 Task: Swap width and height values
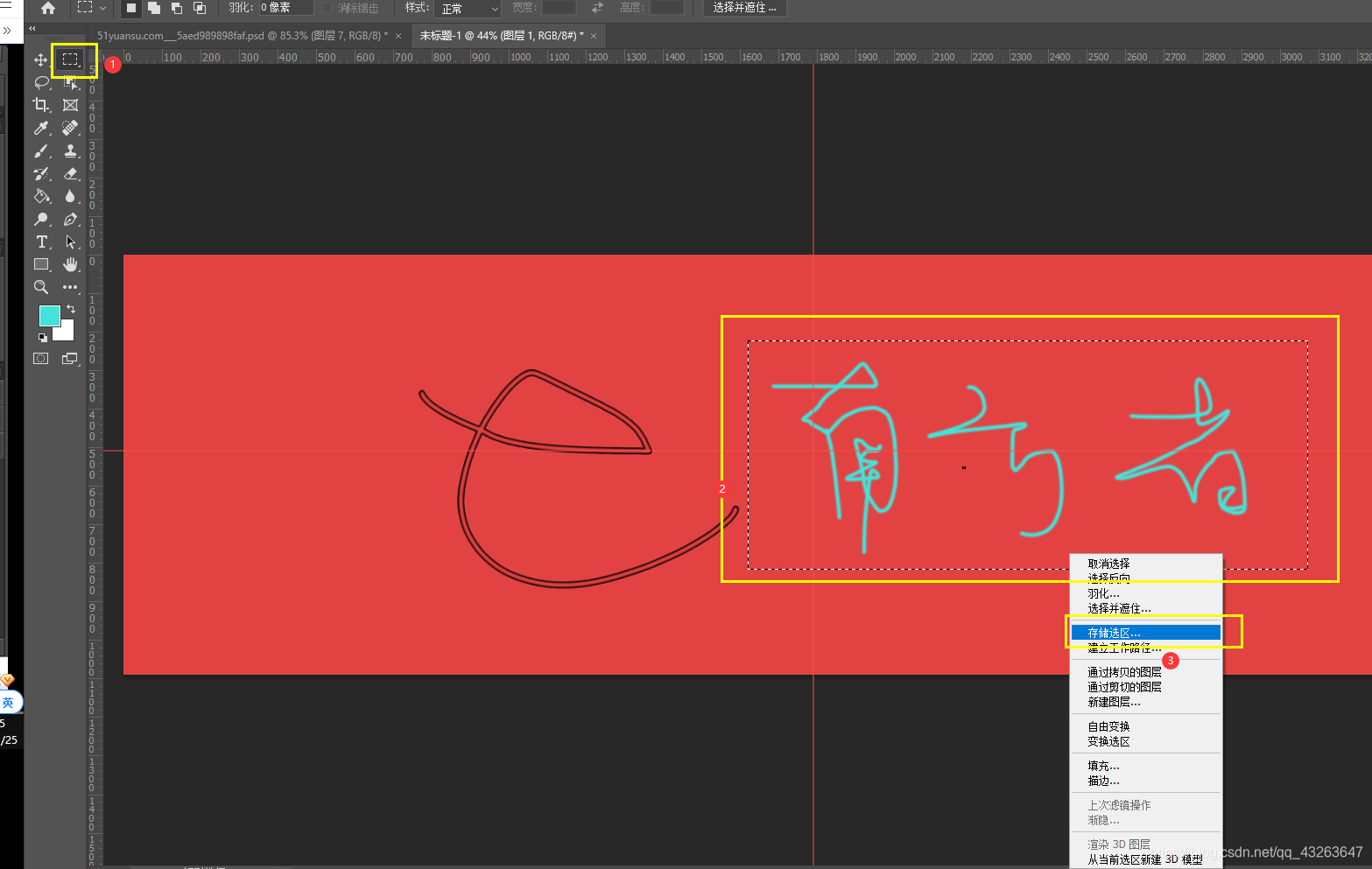tap(597, 8)
